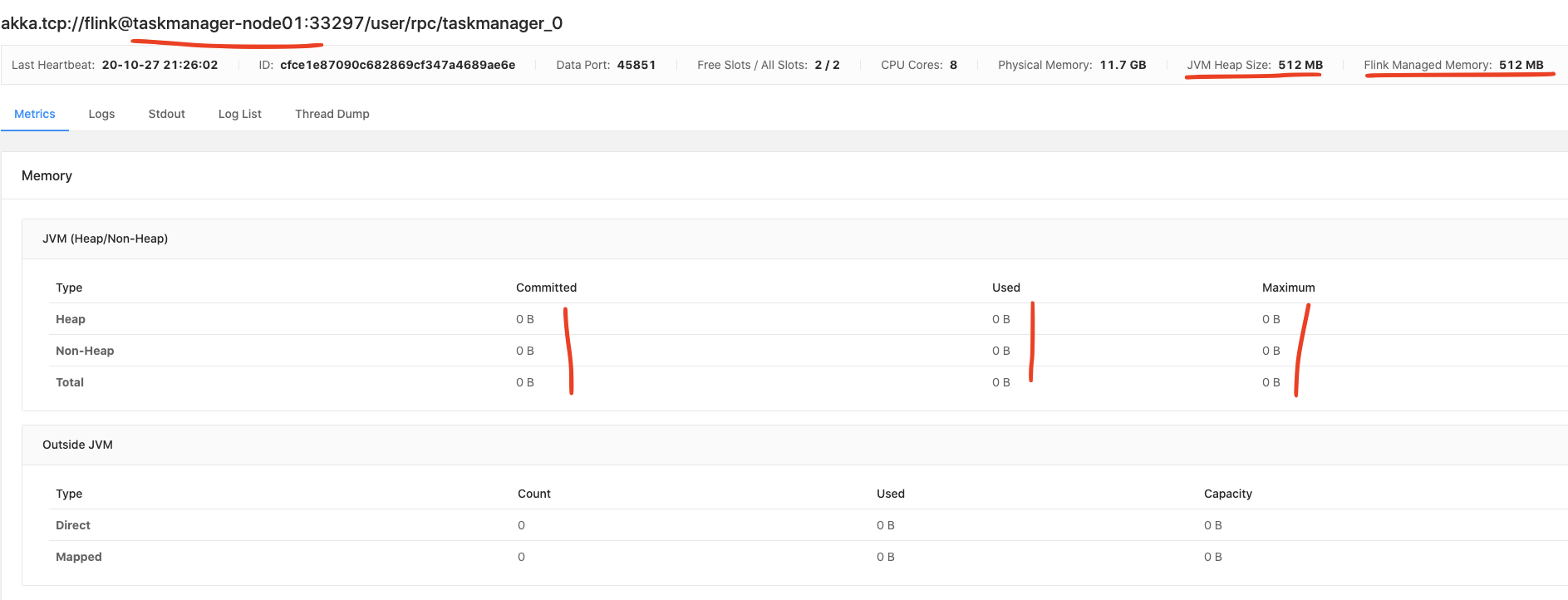Click the Last Heartbeat timestamp
Image resolution: width=1568 pixels, height=600 pixels.
tap(160, 65)
